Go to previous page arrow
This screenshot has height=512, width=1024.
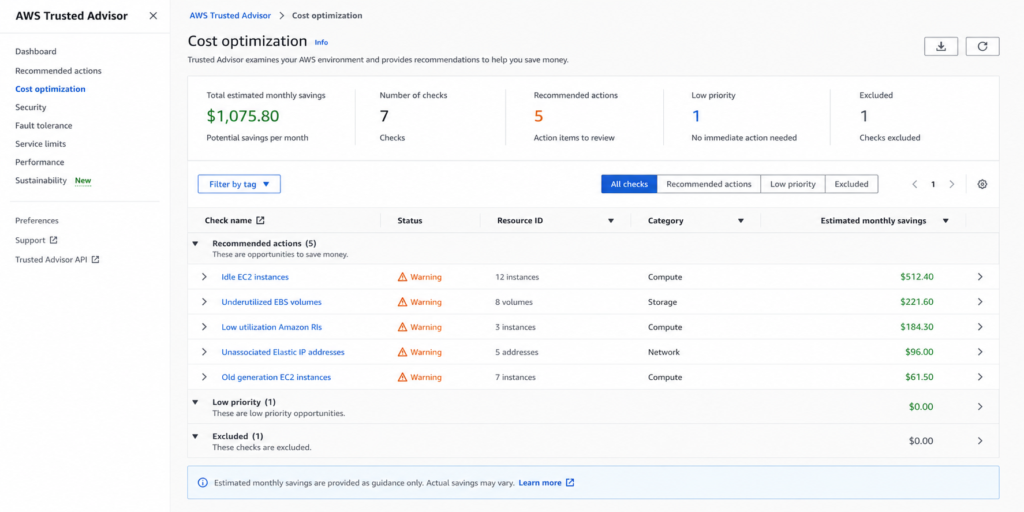tap(915, 184)
